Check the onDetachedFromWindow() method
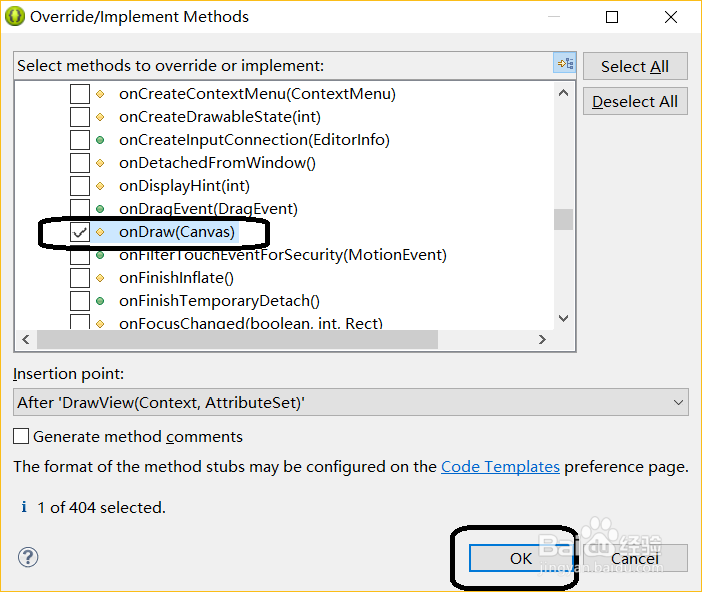Viewport: 702px width, 592px height. coord(80,163)
